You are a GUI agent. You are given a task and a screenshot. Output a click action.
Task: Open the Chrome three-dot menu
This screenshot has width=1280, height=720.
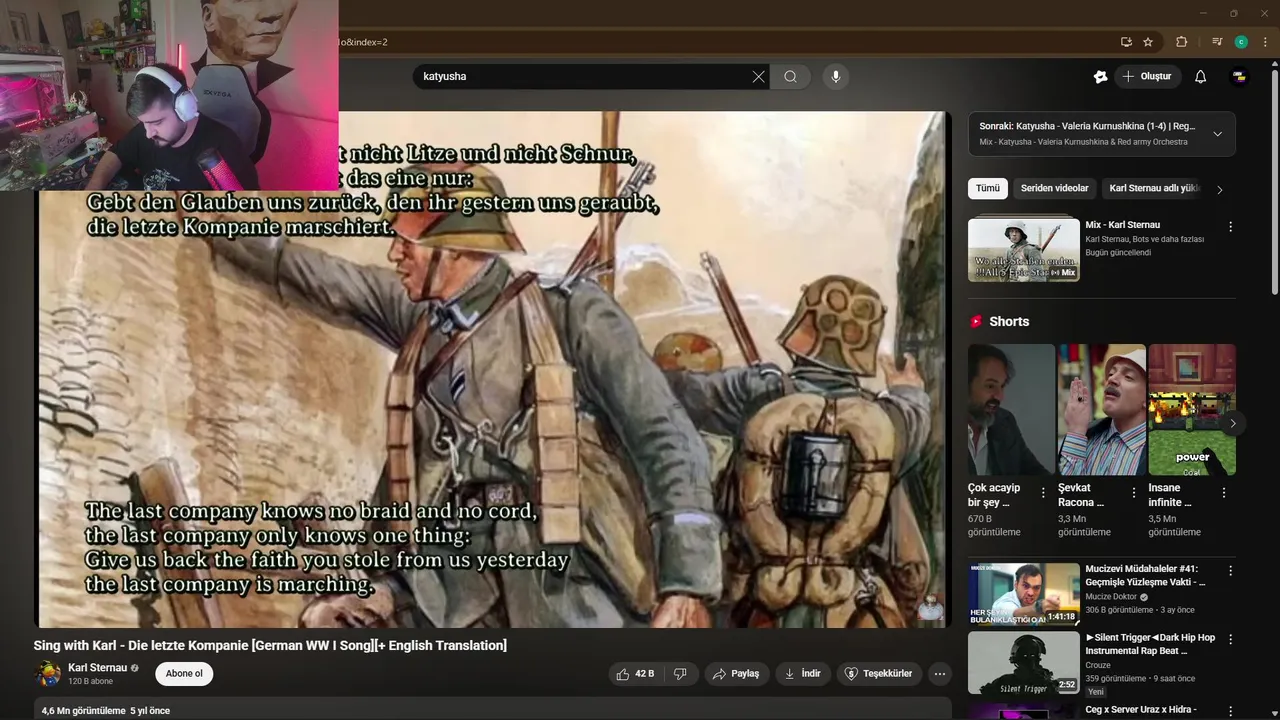point(1265,42)
